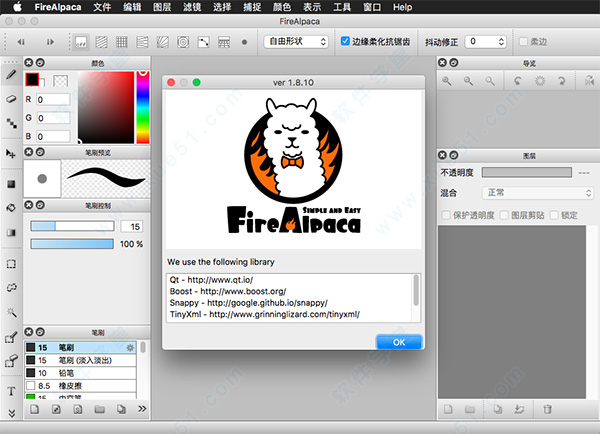Flip canvas view in navigator
The height and width of the screenshot is (434, 600).
(589, 81)
